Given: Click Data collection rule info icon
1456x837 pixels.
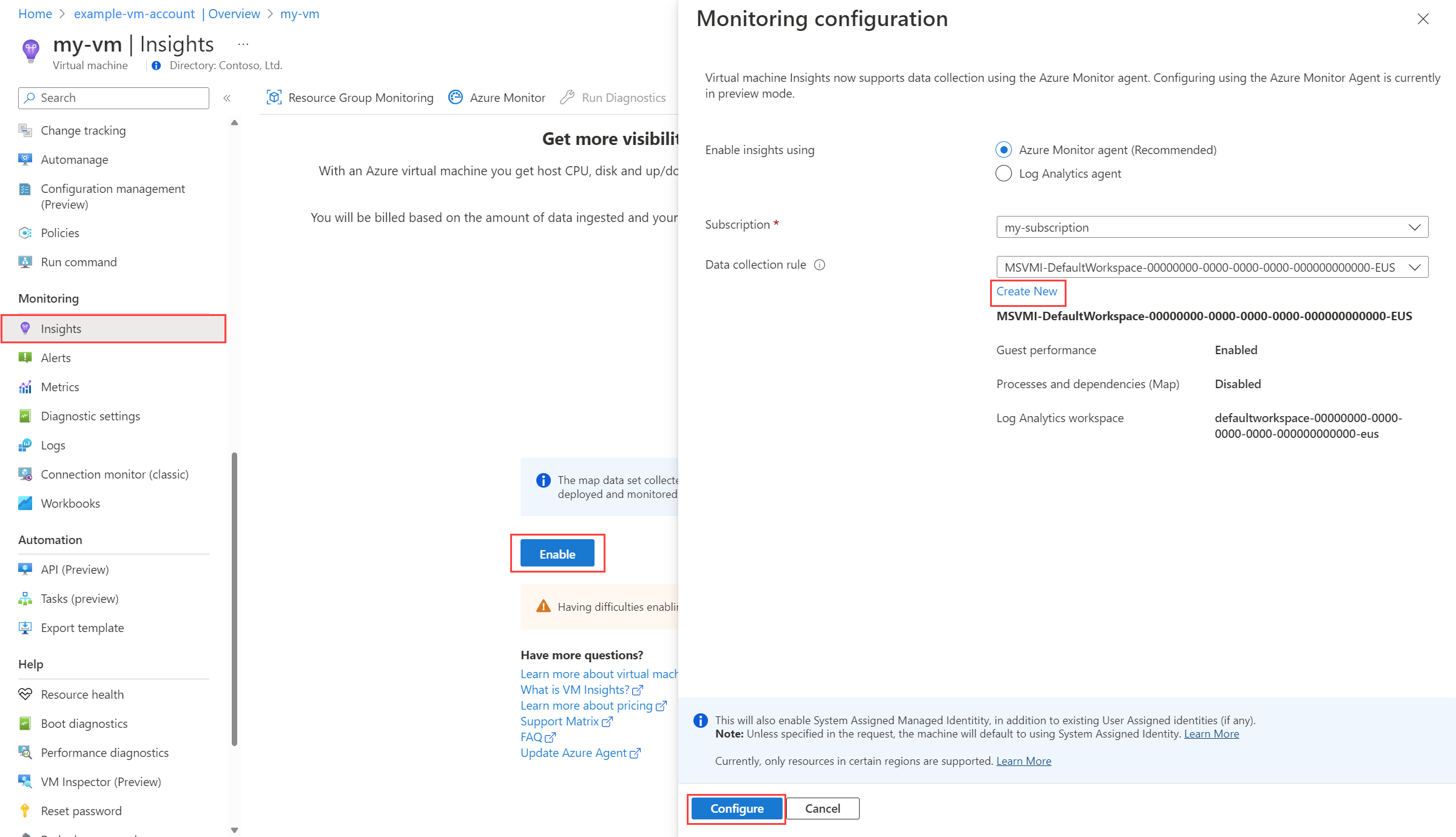Looking at the screenshot, I should (x=820, y=265).
